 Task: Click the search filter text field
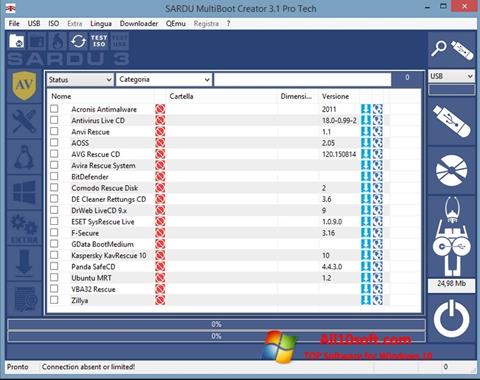pyautogui.click(x=302, y=80)
